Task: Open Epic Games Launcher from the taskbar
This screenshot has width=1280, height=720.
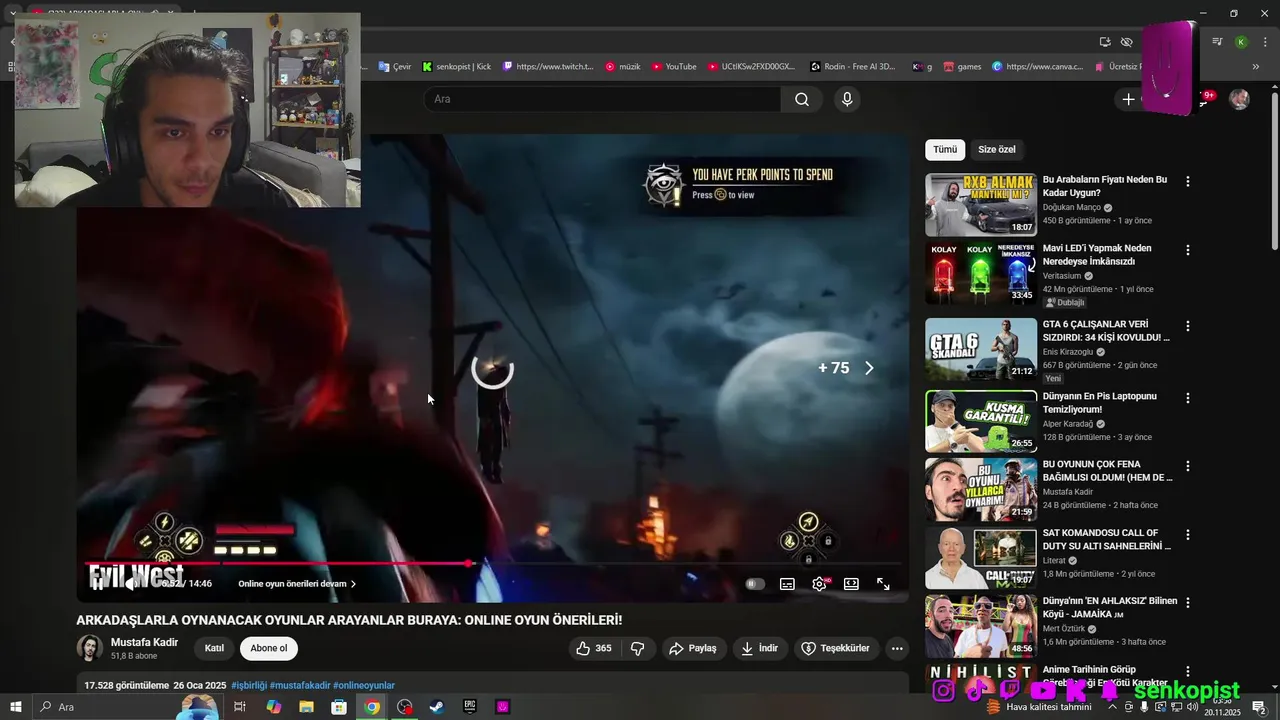Action: 470,707
